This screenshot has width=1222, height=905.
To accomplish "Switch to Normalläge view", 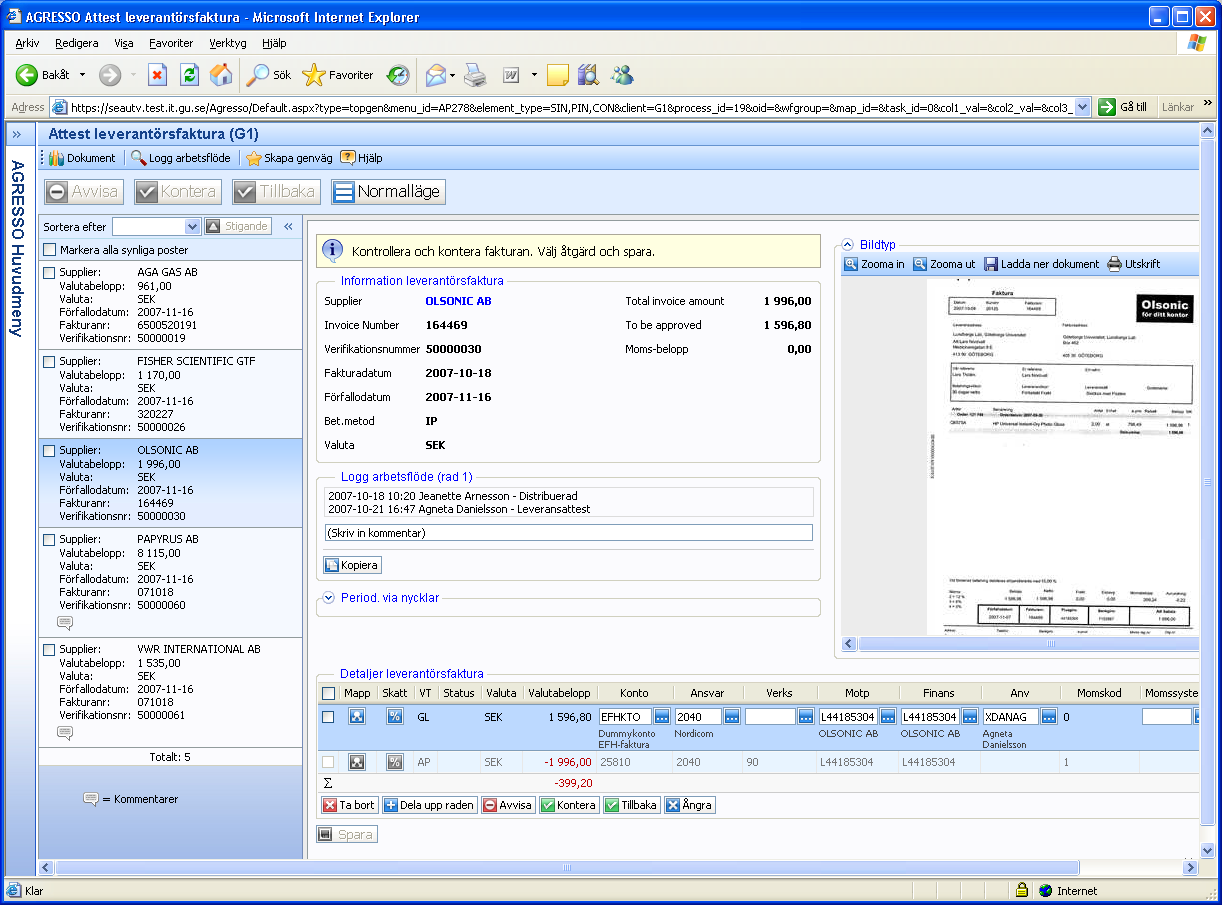I will click(x=388, y=192).
